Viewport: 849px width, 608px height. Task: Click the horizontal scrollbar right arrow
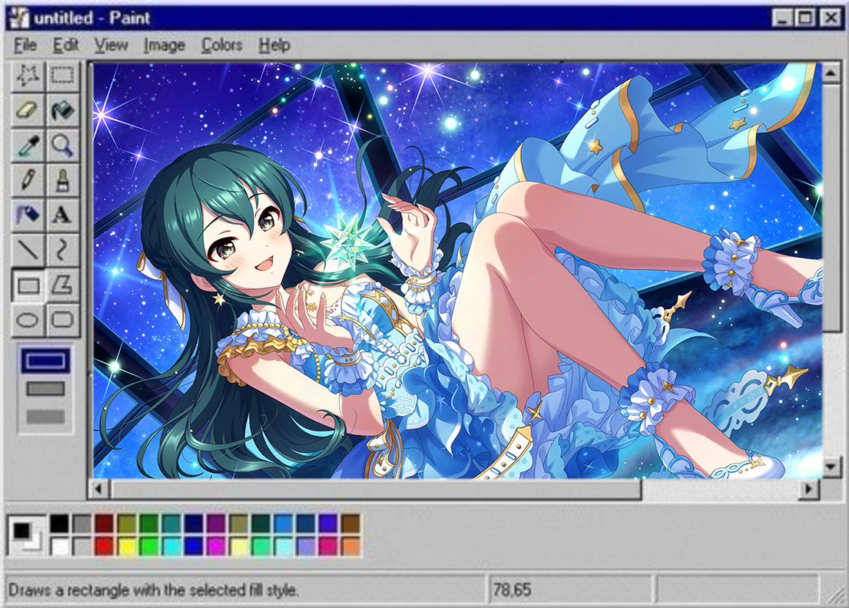809,489
